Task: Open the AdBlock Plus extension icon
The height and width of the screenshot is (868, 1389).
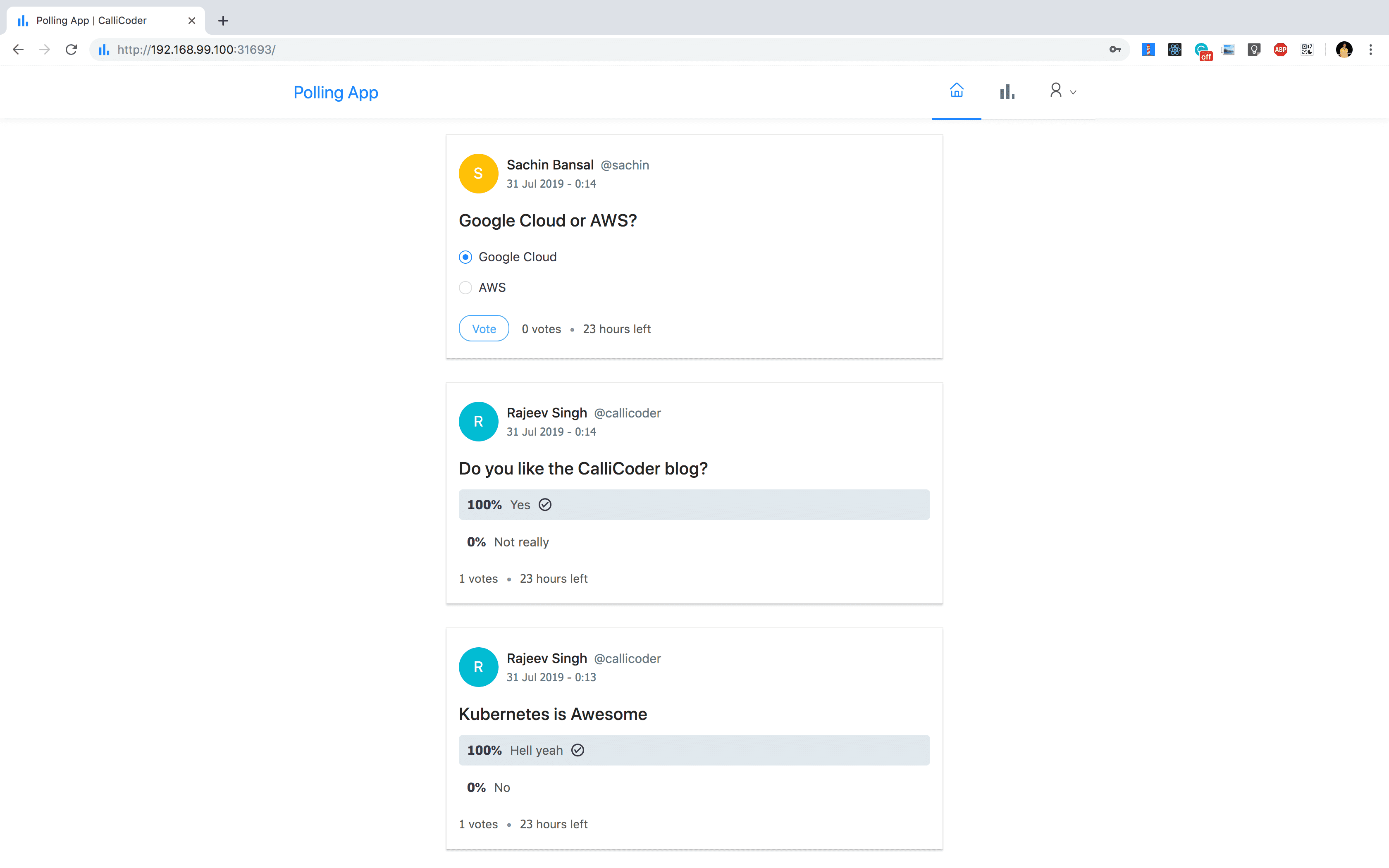Action: coord(1281,49)
